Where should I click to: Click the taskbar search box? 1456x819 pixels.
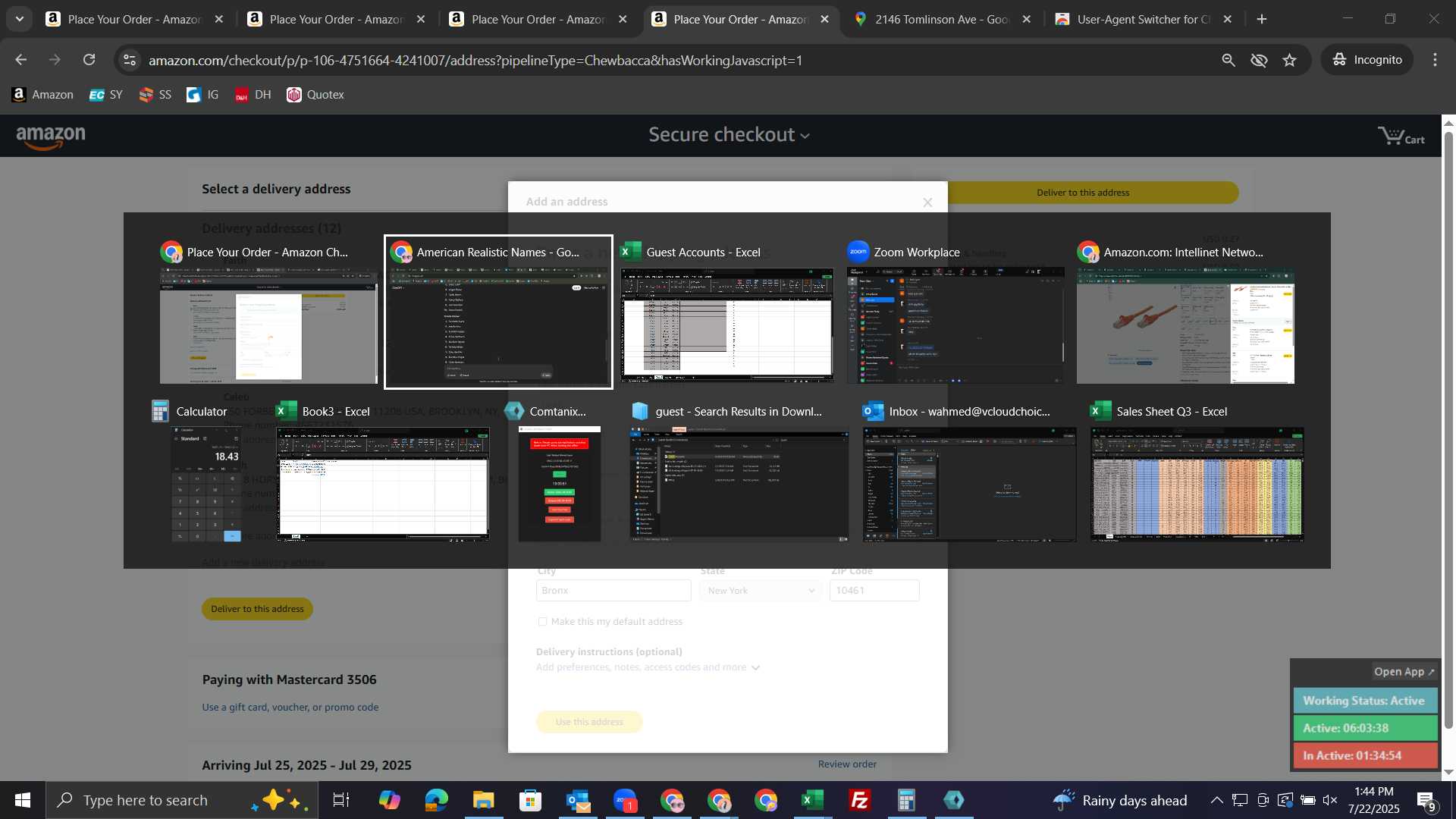tap(182, 800)
